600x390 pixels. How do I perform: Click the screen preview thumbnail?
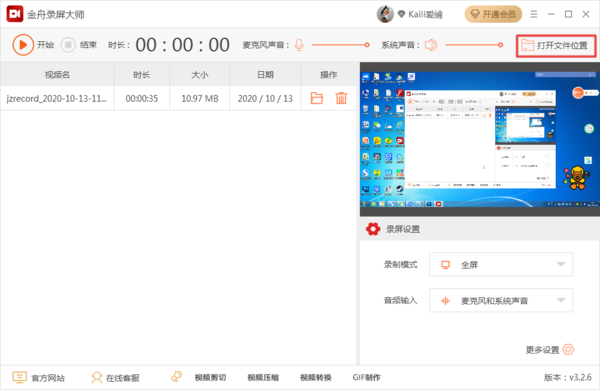(x=480, y=140)
